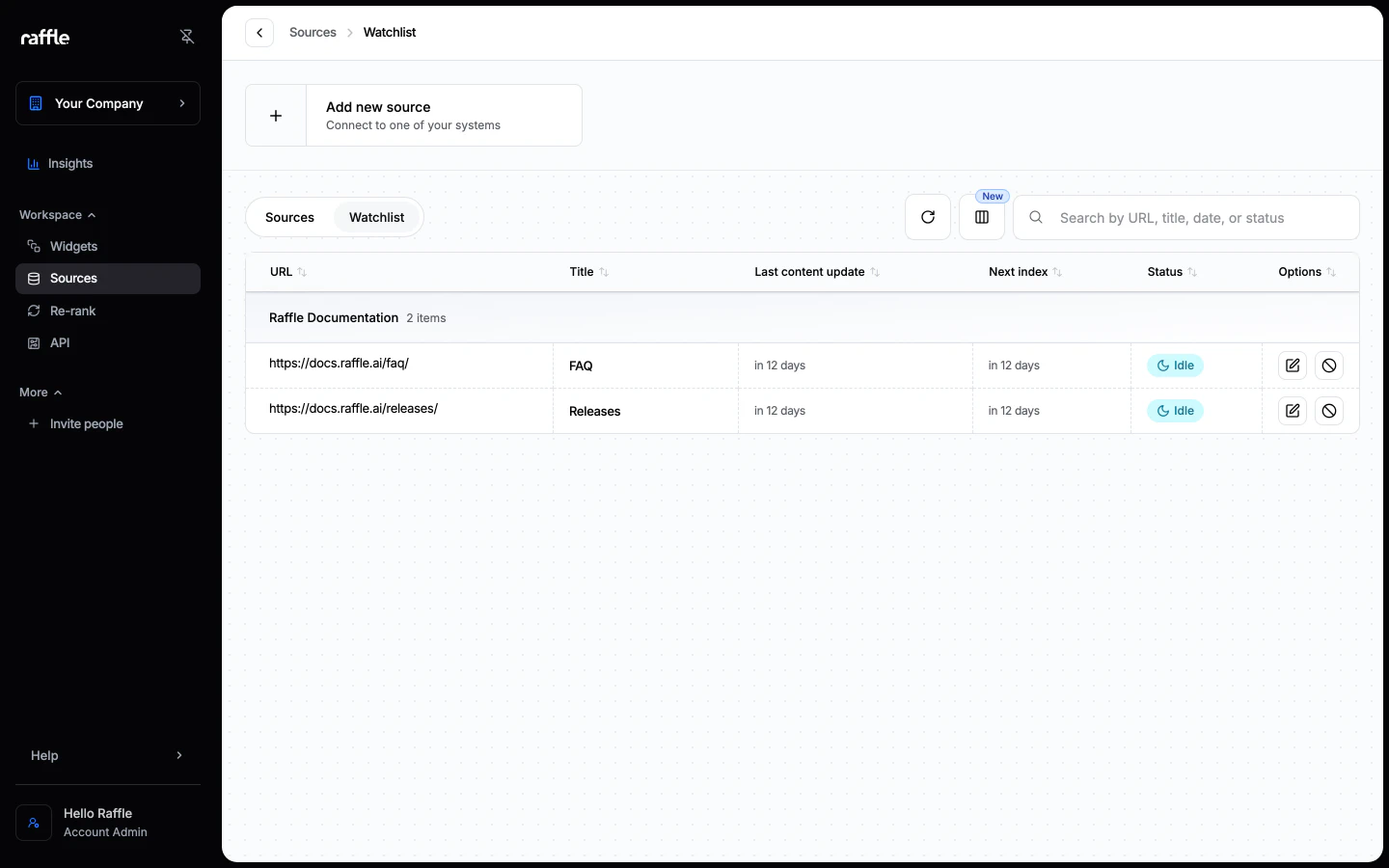The width and height of the screenshot is (1389, 868).
Task: Focus the search by URL field
Action: click(1186, 218)
